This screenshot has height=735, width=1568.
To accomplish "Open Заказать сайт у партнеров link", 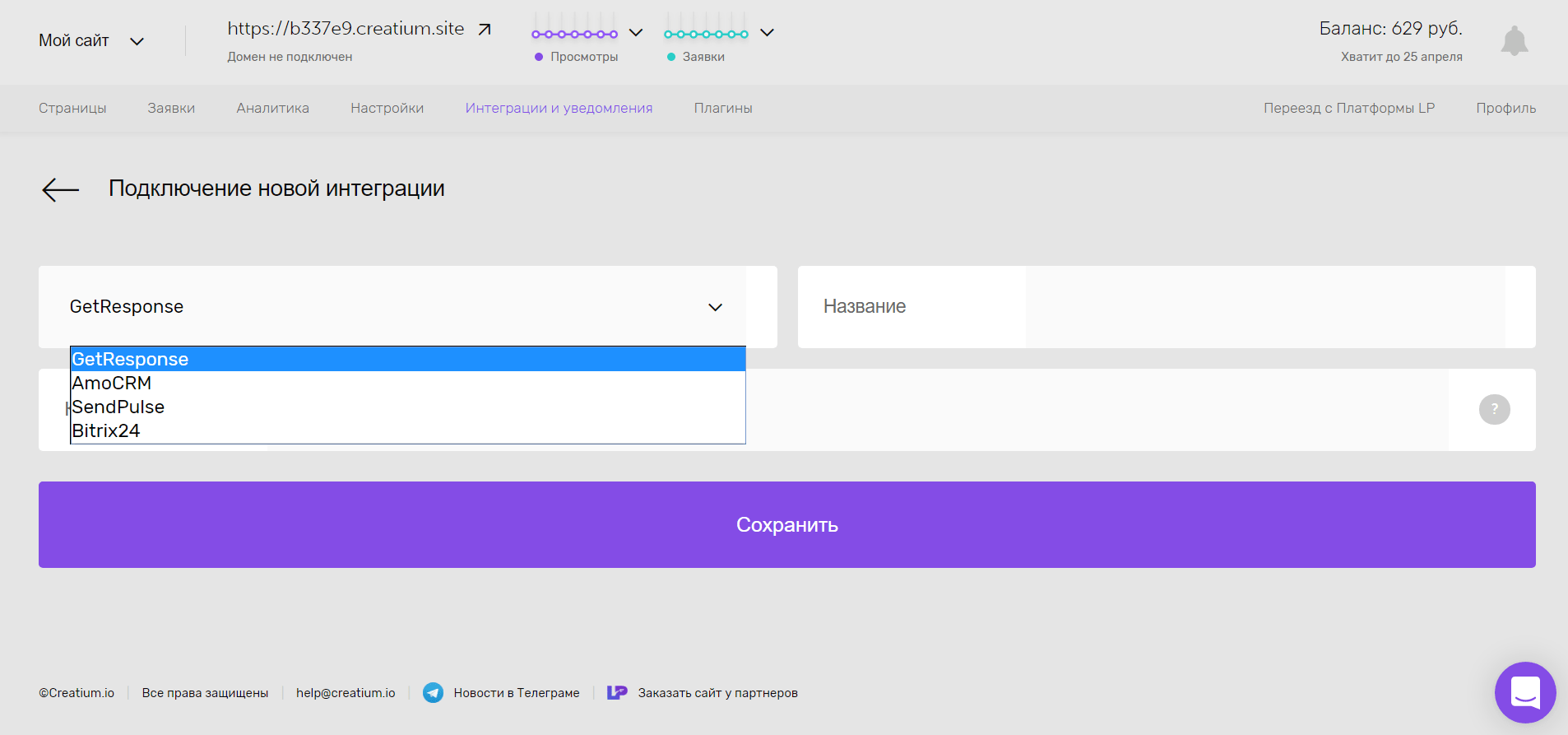I will tap(717, 693).
